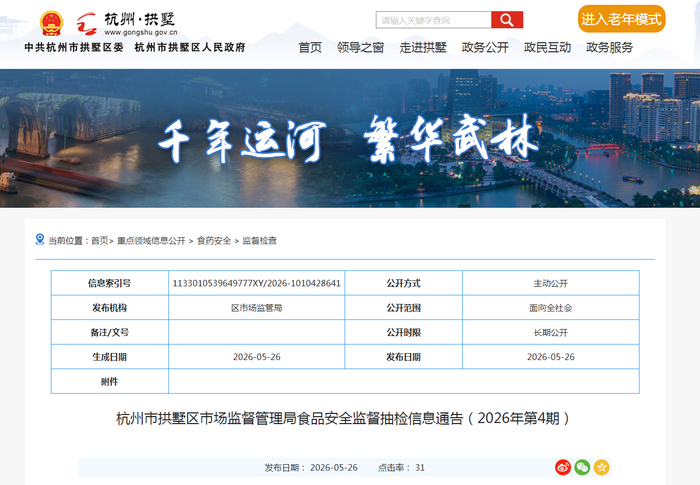Click the 公开时限 label cell
Screen dimensions: 700x485
tap(404, 332)
